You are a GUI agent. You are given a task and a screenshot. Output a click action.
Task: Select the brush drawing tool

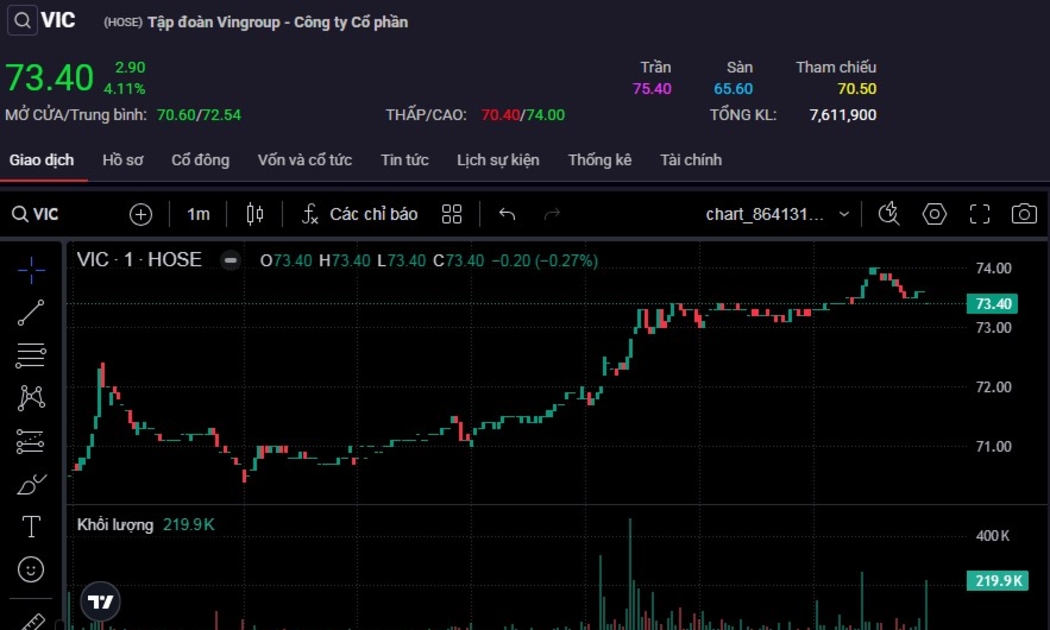pyautogui.click(x=31, y=485)
